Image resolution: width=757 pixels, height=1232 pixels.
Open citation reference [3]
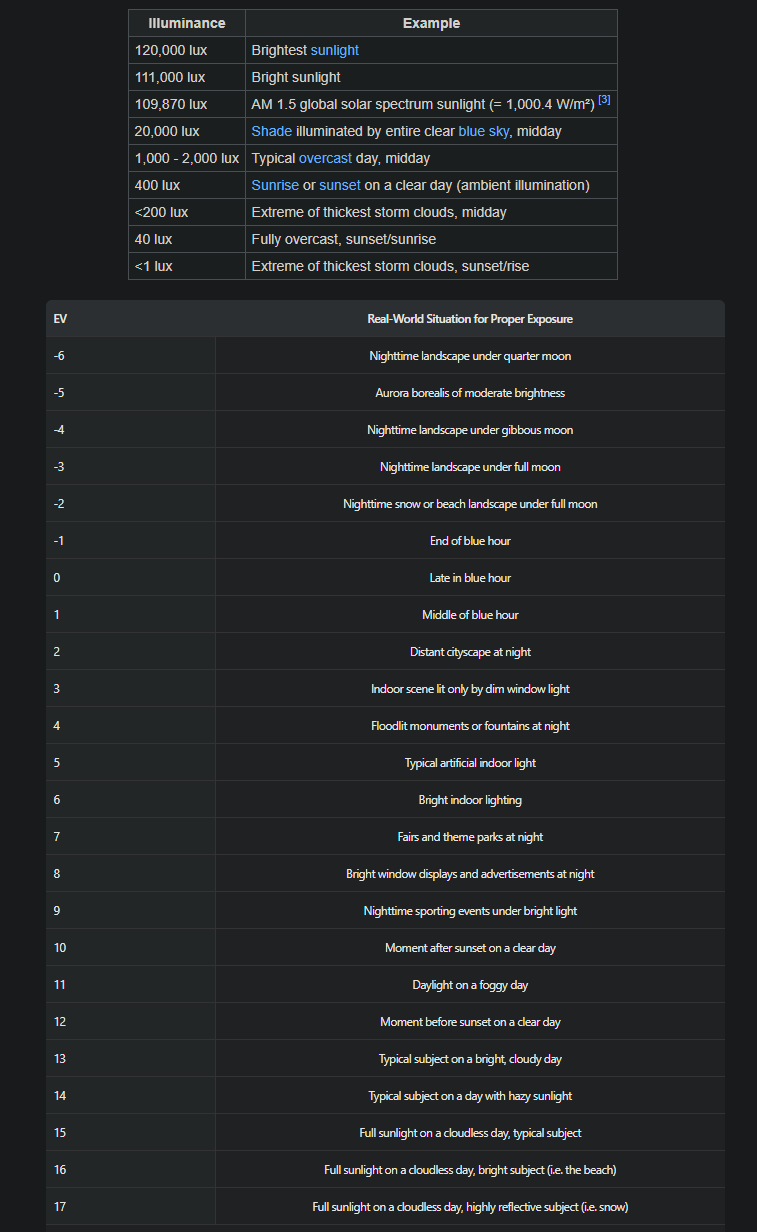tap(604, 100)
